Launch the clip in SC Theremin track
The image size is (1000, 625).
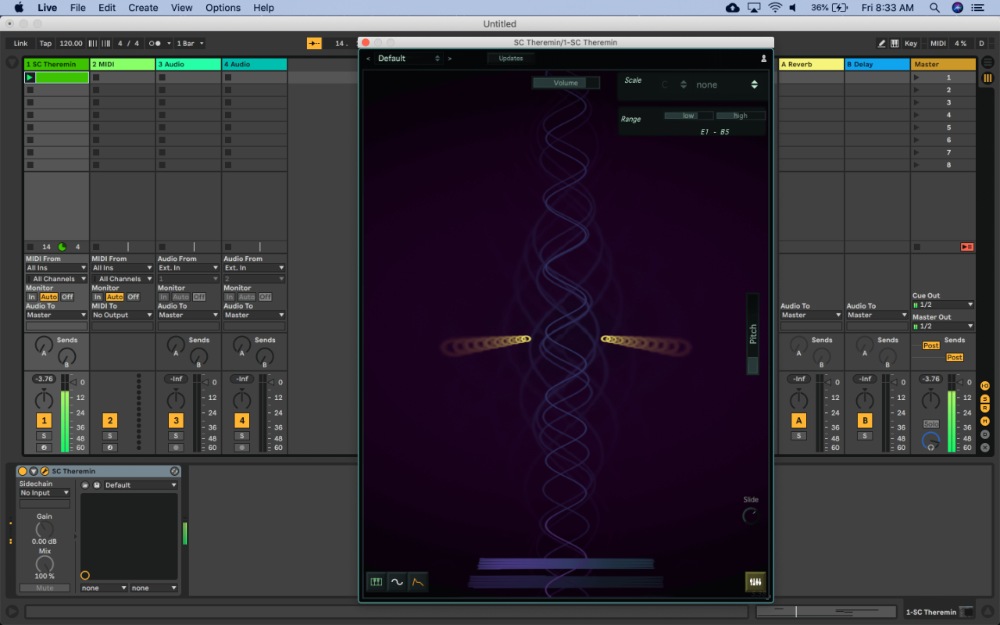(30, 77)
